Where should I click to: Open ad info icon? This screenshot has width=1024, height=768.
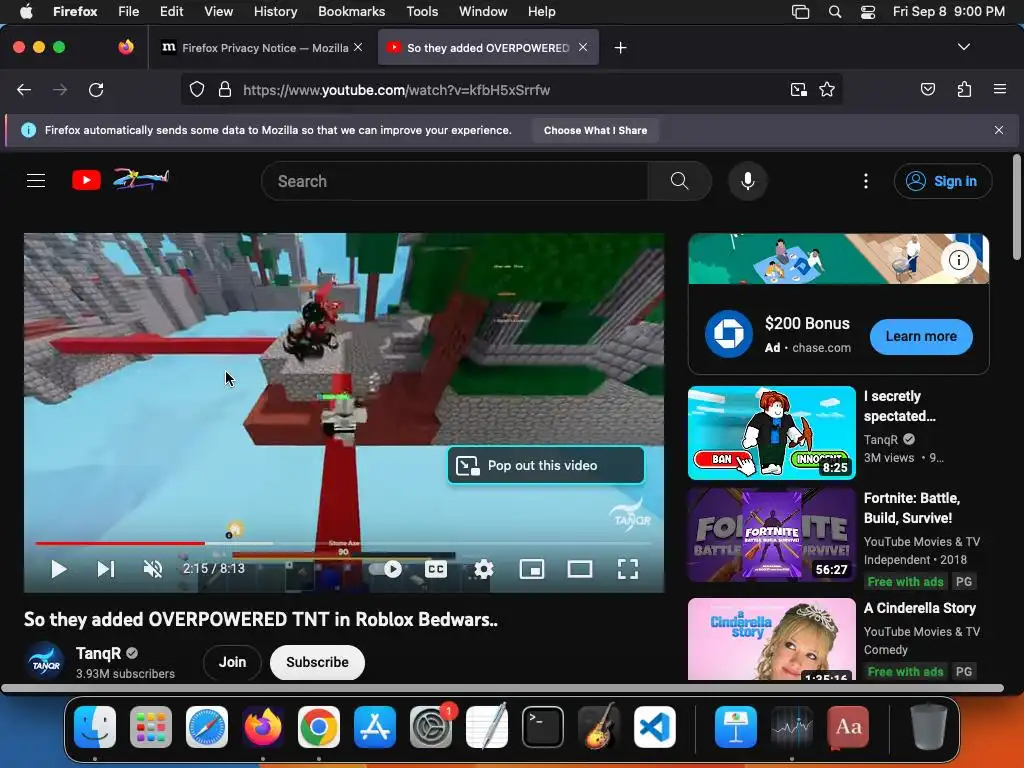958,260
